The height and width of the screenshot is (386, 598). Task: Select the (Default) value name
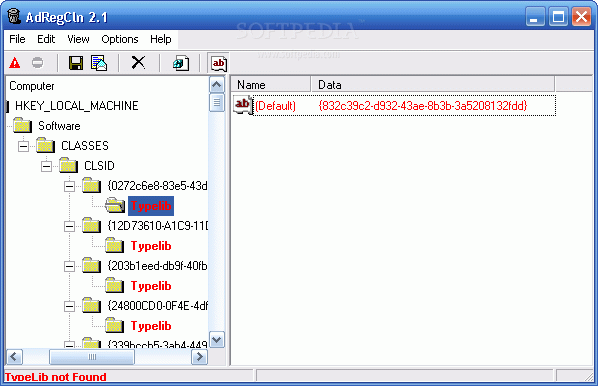tap(275, 105)
